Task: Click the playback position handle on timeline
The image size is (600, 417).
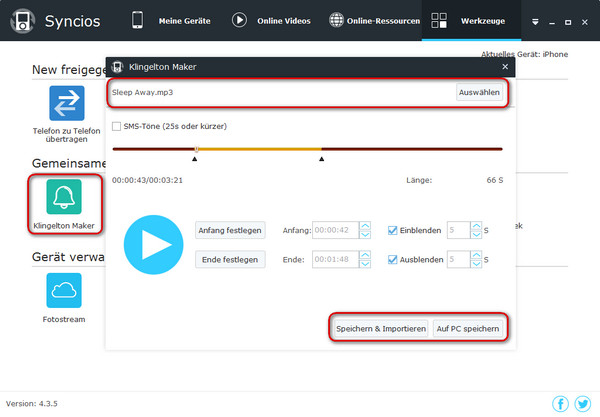Action: 196,149
